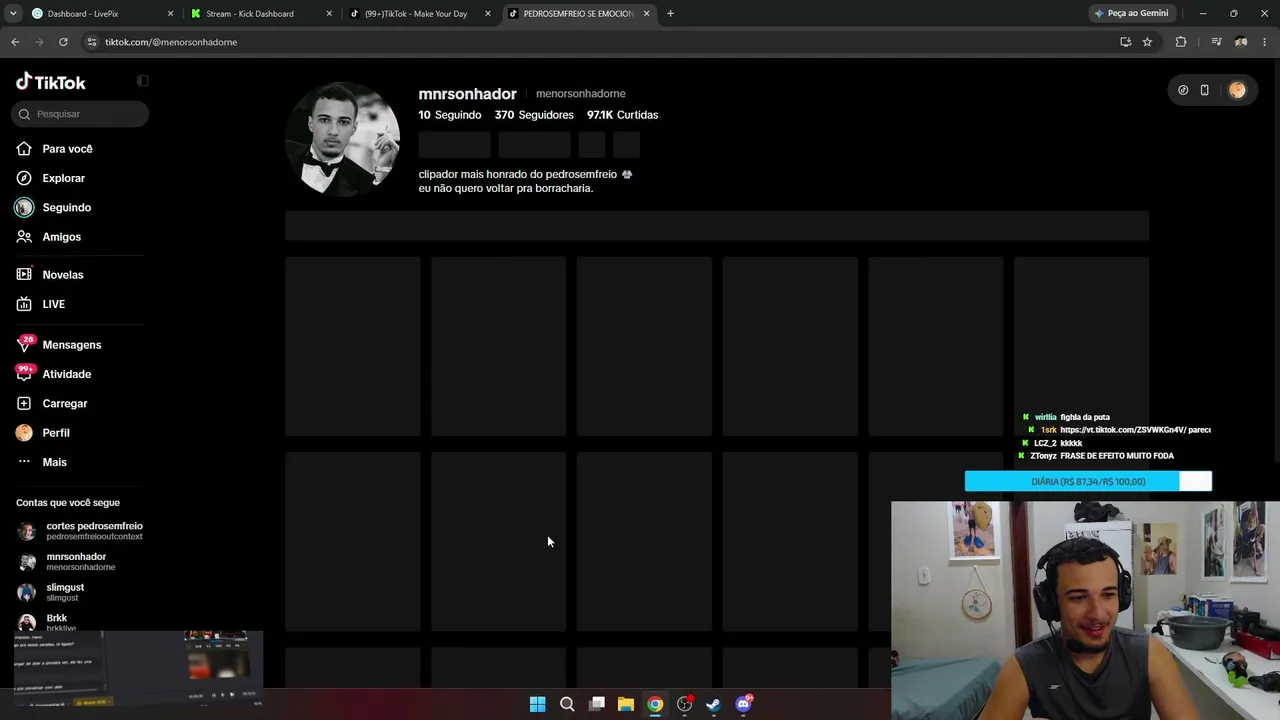This screenshot has height=720, width=1280.
Task: Expand the Mais menu
Action: [54, 462]
